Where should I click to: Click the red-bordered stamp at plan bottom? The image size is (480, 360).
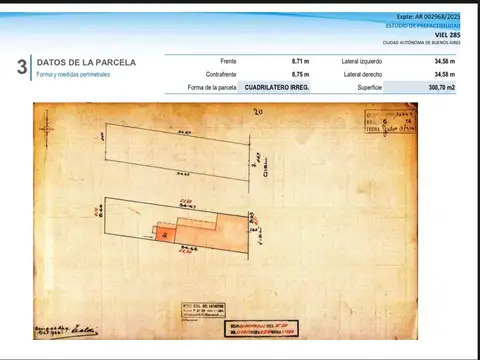pyautogui.click(x=261, y=329)
